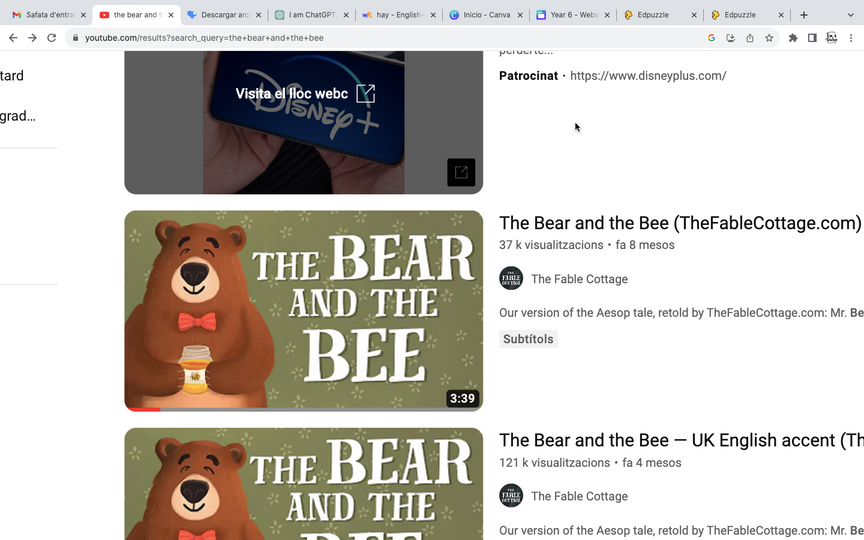864x540 pixels.
Task: Open a new tab with the plus button
Action: tap(804, 15)
